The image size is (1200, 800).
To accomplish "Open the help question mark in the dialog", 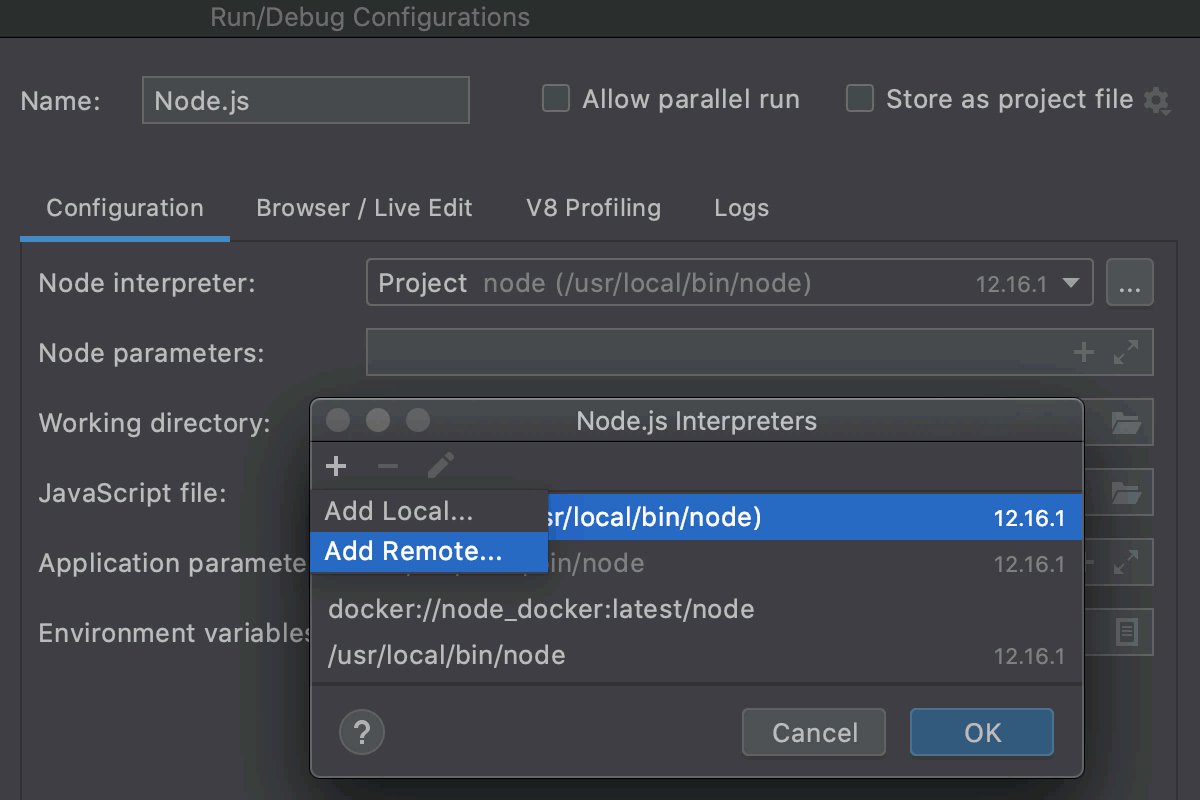I will tap(361, 732).
